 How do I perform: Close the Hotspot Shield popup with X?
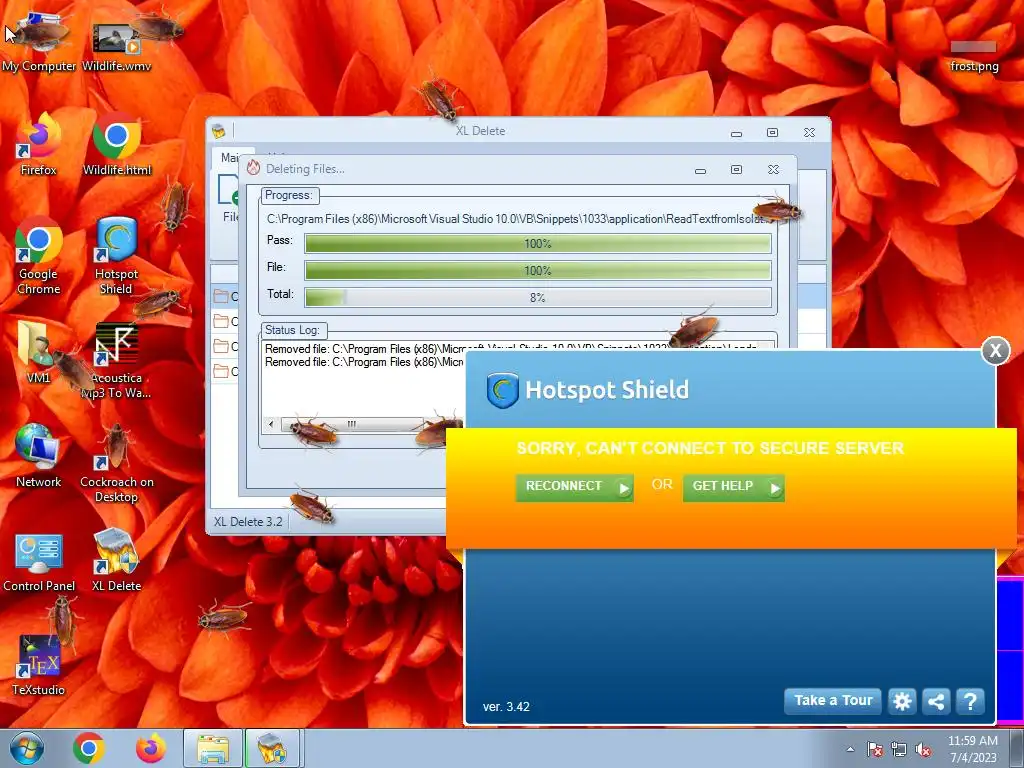pyautogui.click(x=995, y=351)
